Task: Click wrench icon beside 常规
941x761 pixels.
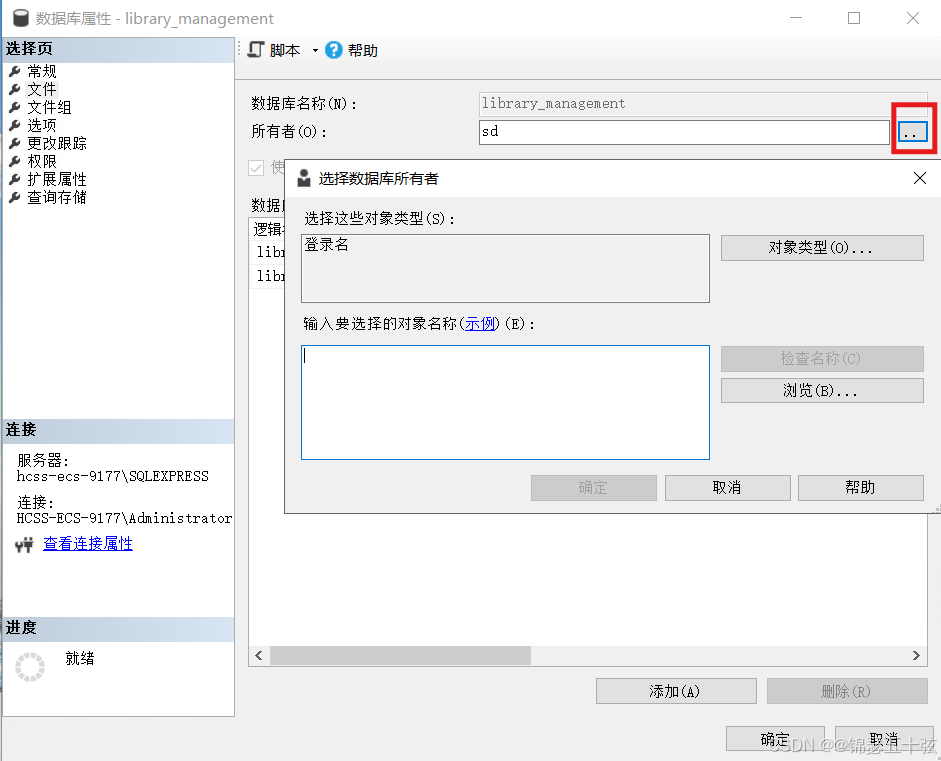Action: [x=15, y=71]
